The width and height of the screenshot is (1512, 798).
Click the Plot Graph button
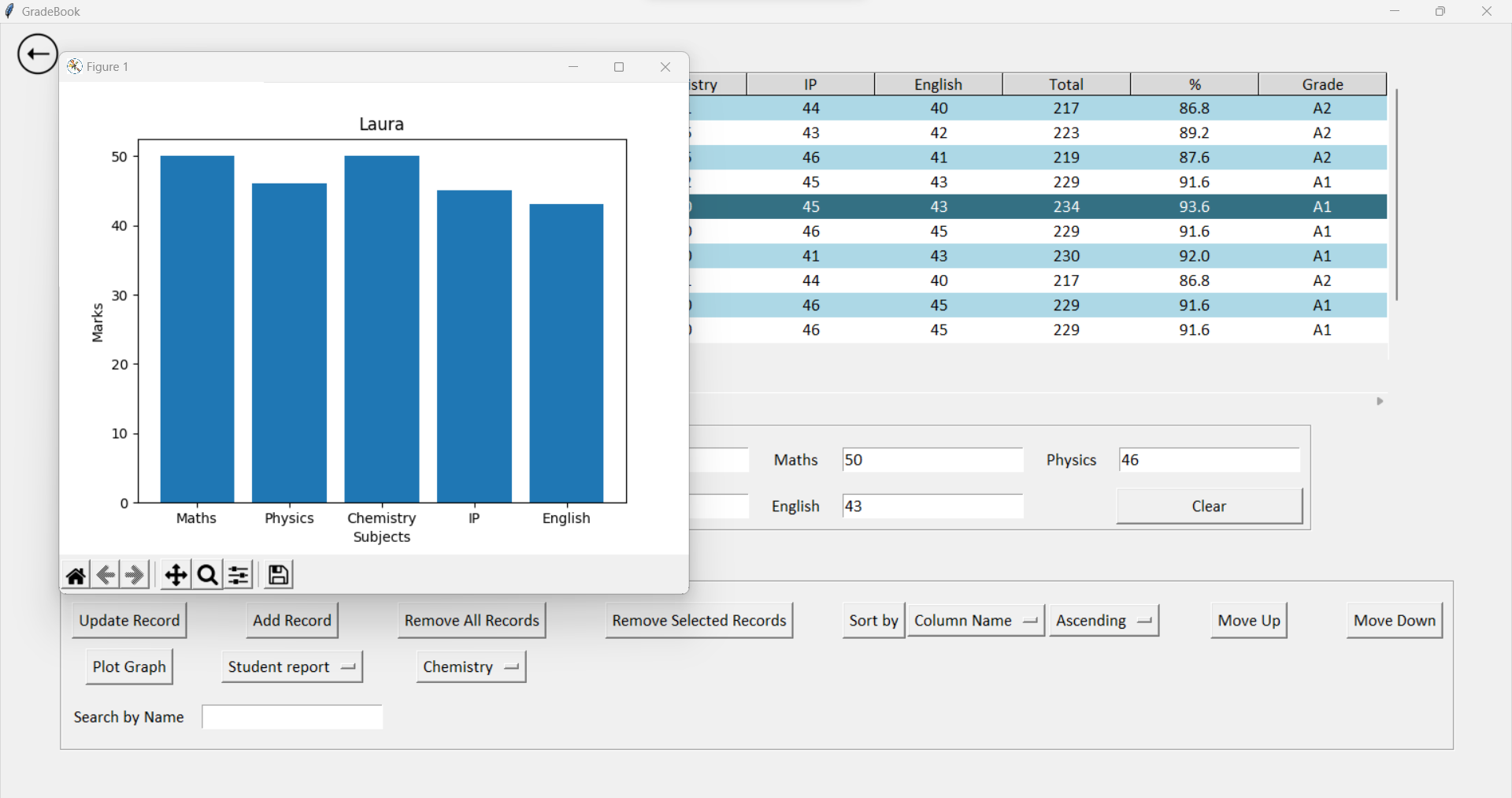click(128, 666)
